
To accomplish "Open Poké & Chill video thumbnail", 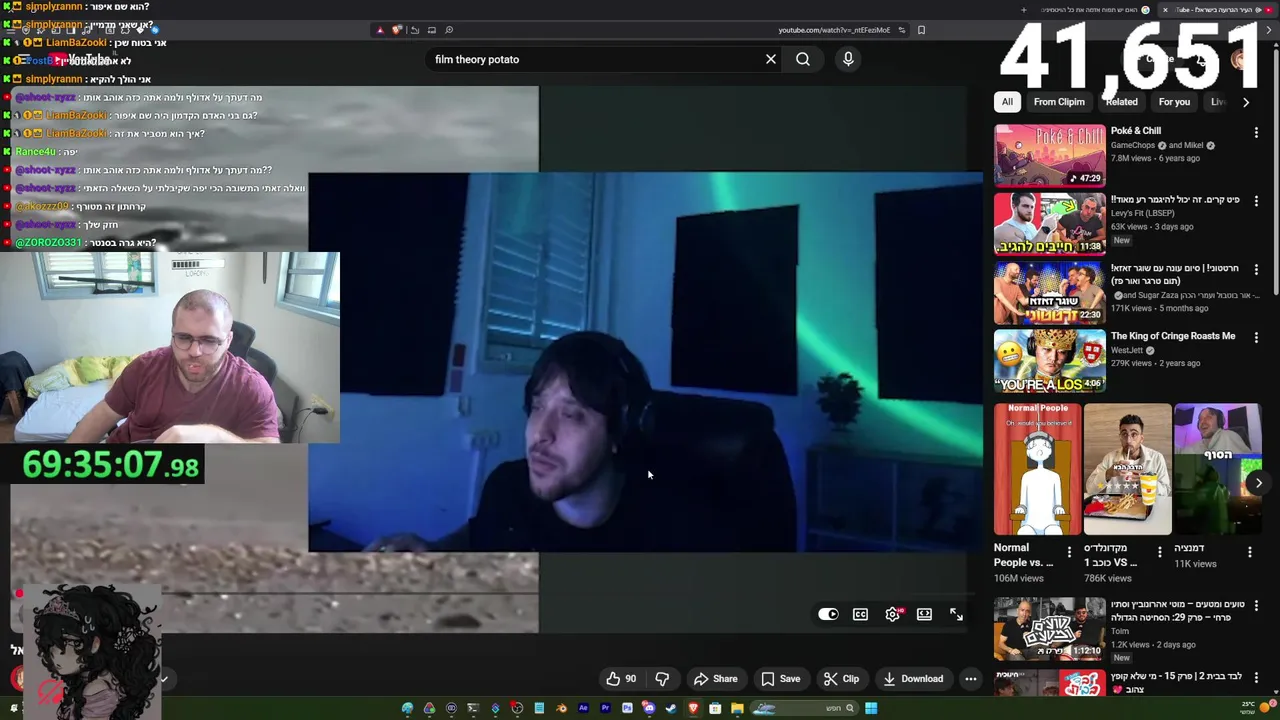I will tap(1050, 156).
